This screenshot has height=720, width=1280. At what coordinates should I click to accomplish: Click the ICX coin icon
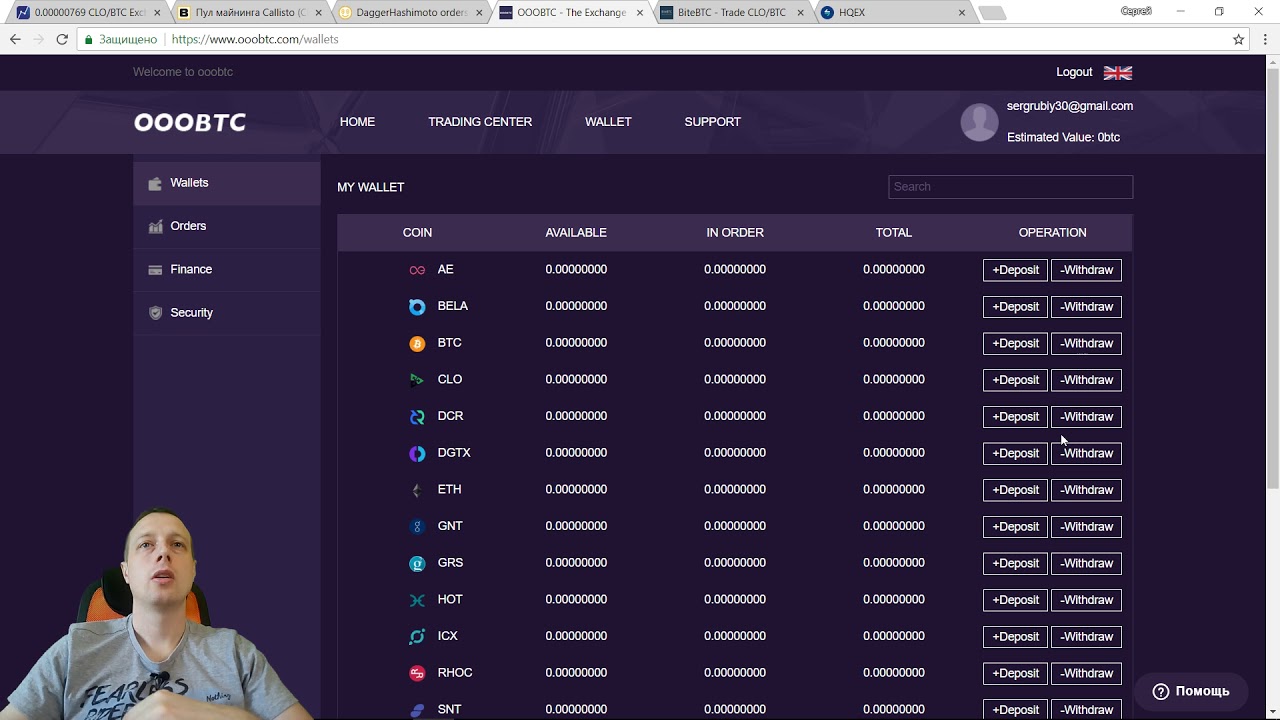pyautogui.click(x=417, y=637)
